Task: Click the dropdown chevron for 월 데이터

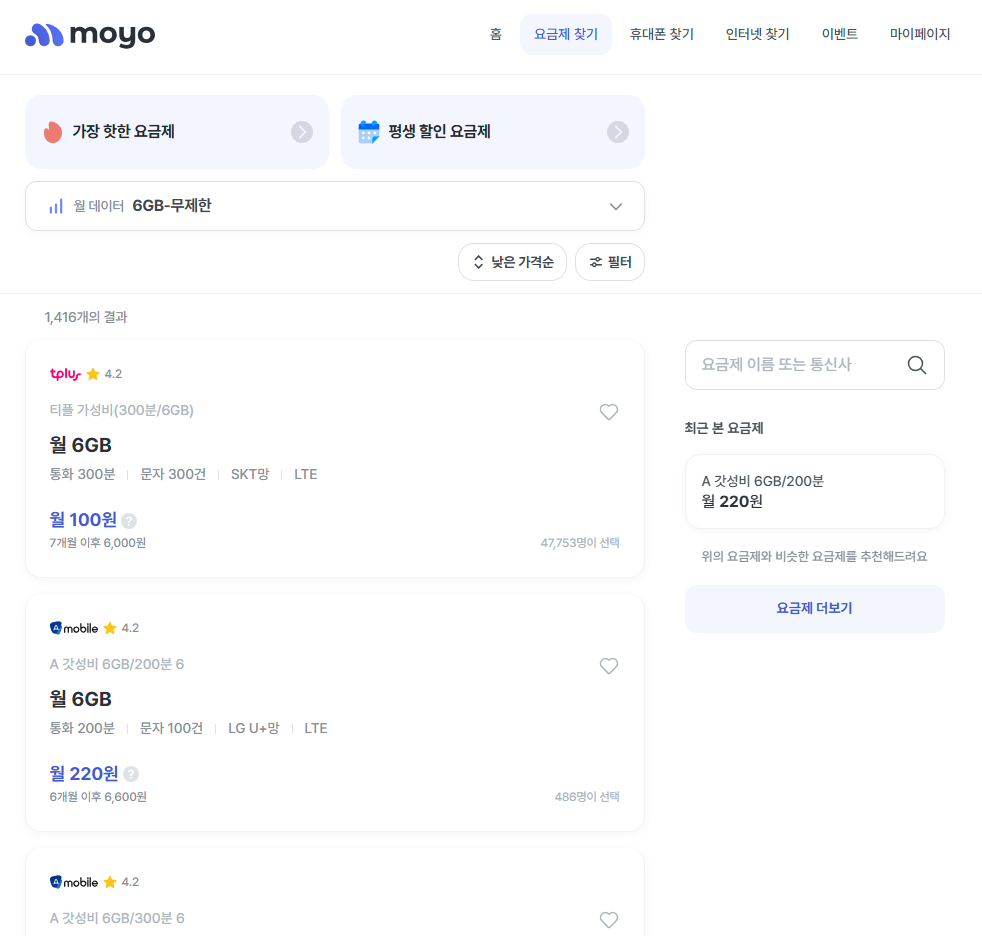Action: (616, 206)
